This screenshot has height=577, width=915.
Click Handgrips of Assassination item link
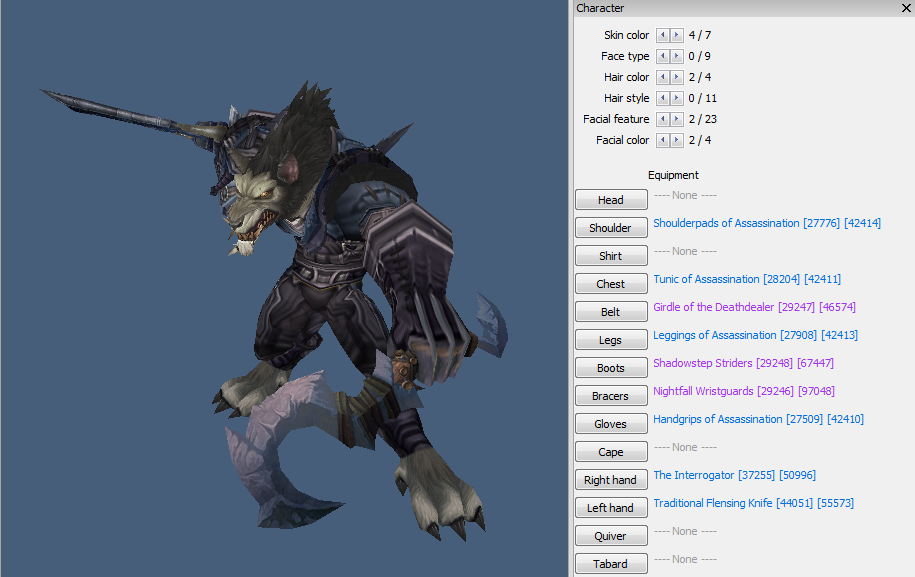coord(758,419)
